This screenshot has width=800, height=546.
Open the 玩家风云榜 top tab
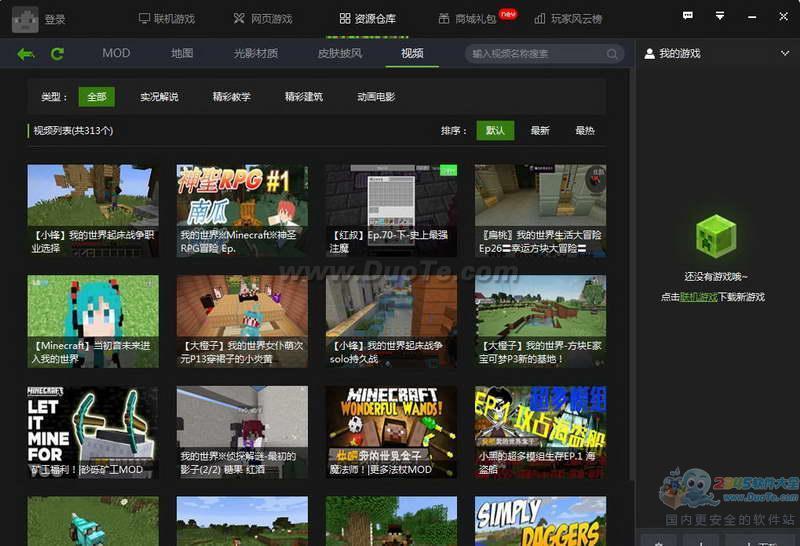tap(568, 19)
